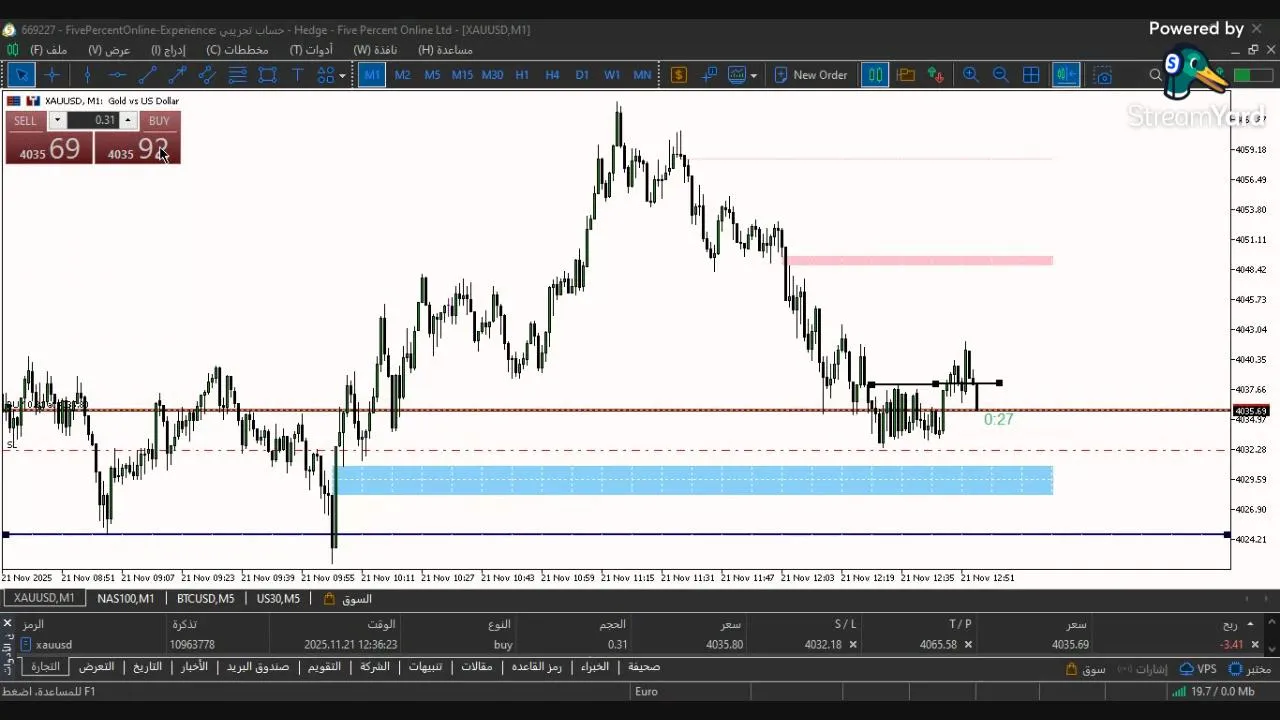Click the green-red trade arrows icon
Viewport: 1280px width, 720px height.
[x=936, y=75]
